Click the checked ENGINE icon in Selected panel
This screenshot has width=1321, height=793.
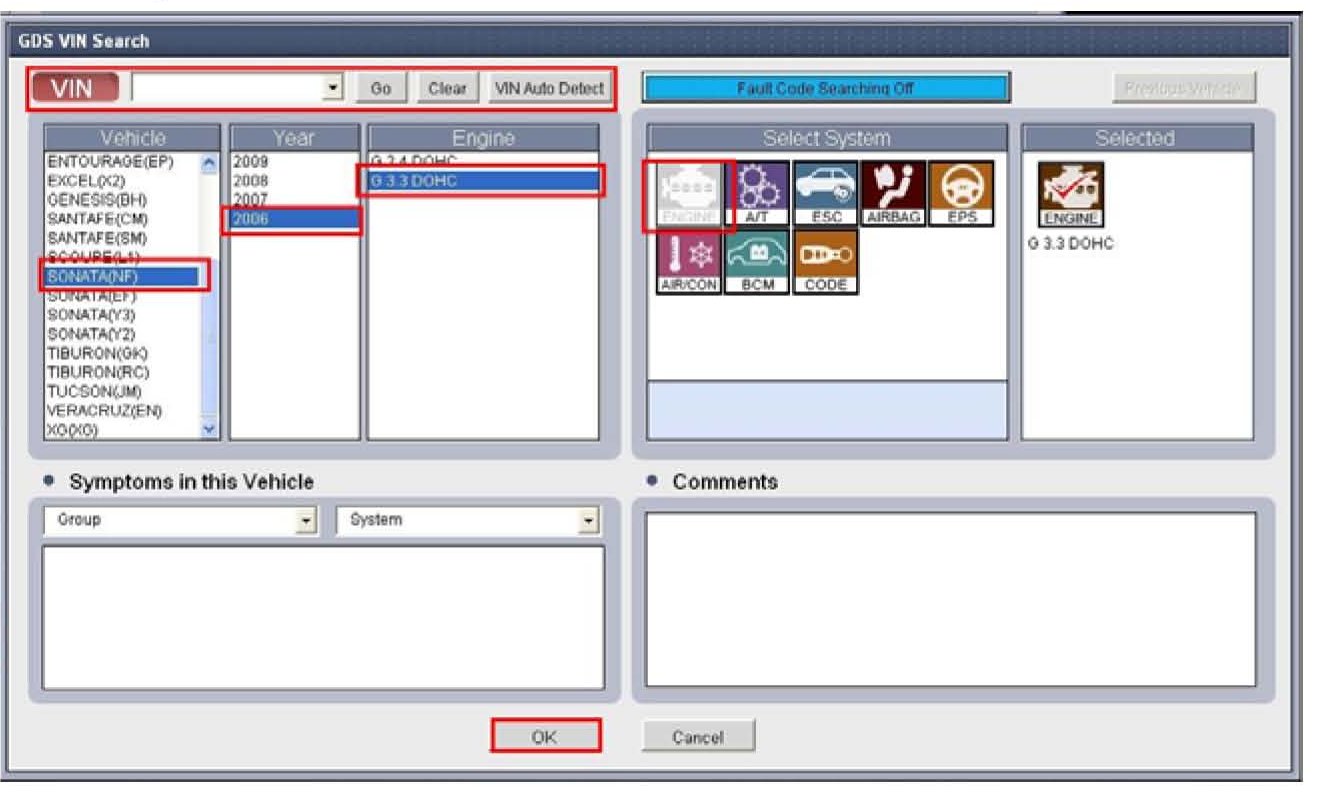(1071, 195)
